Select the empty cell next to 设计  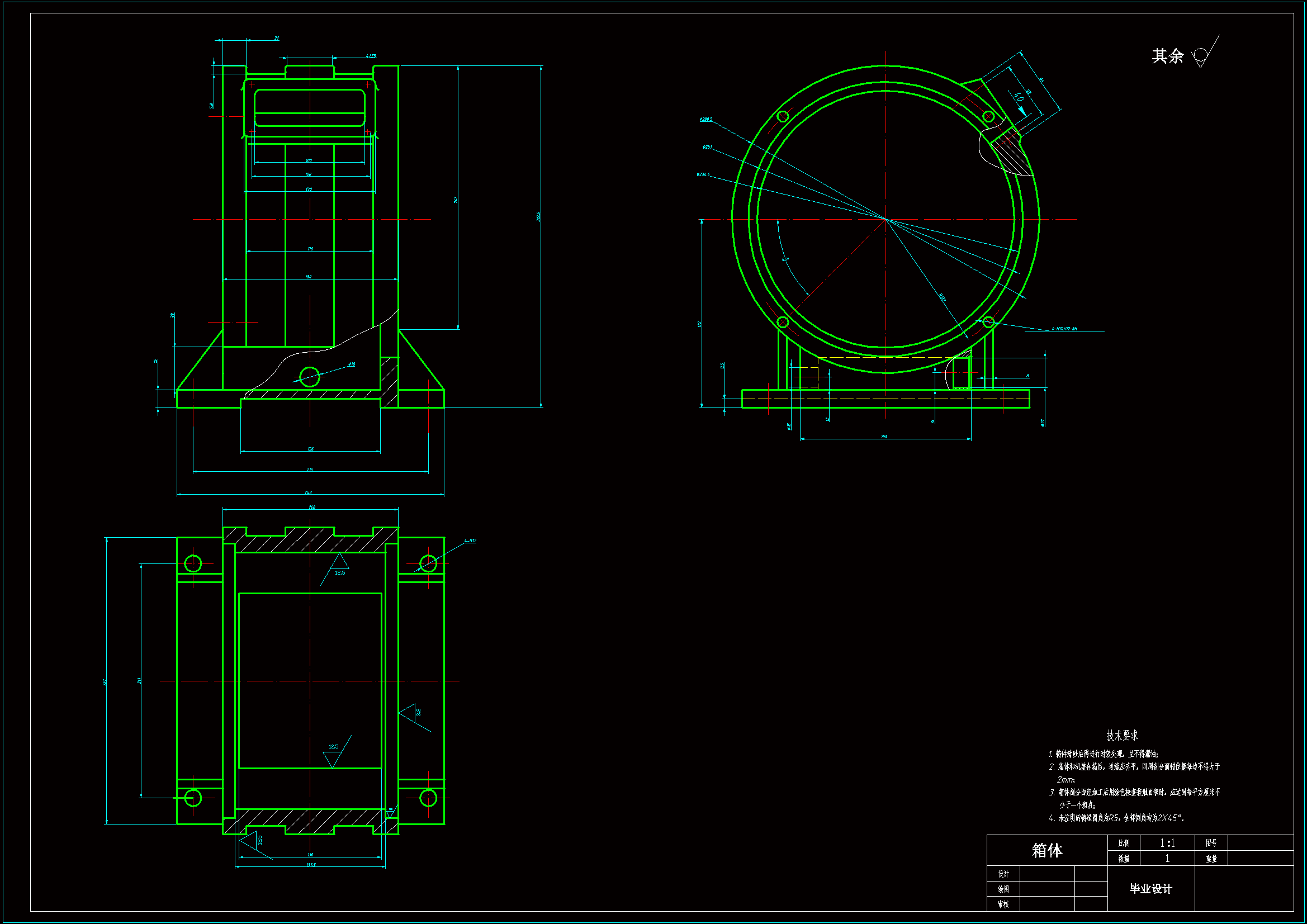coord(1047,873)
